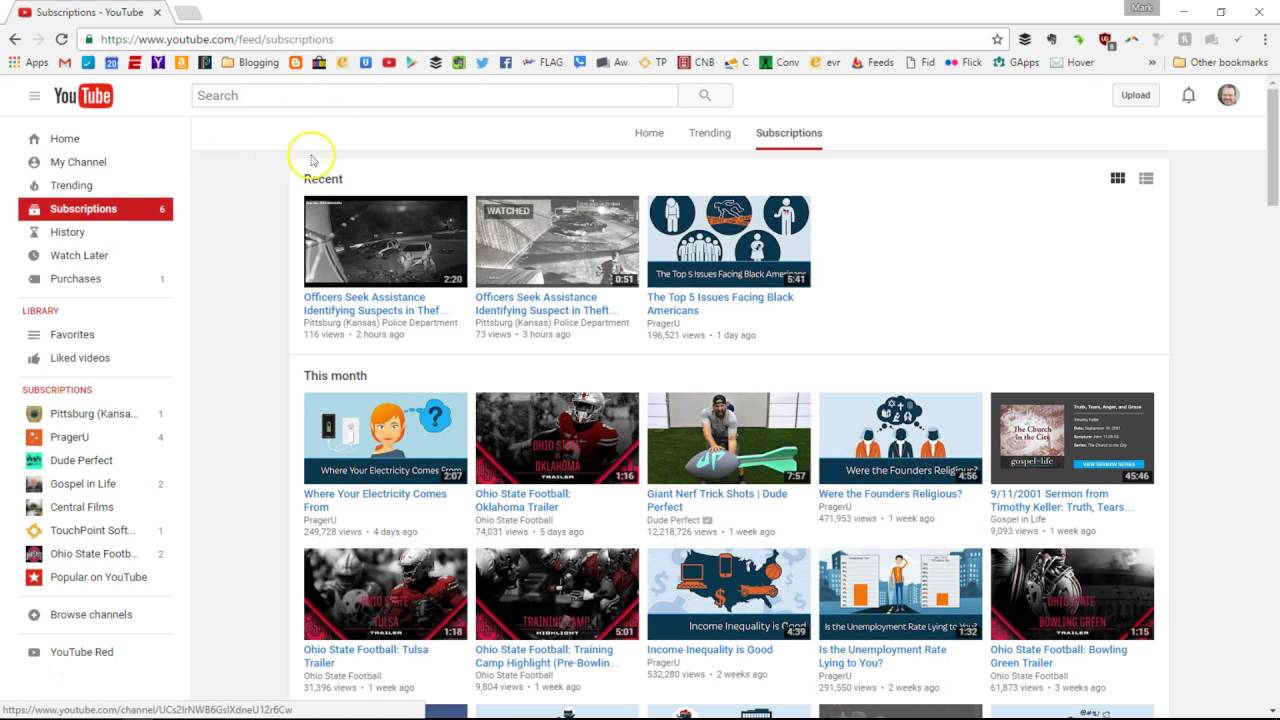Open Gmail bookmark icon

65,62
